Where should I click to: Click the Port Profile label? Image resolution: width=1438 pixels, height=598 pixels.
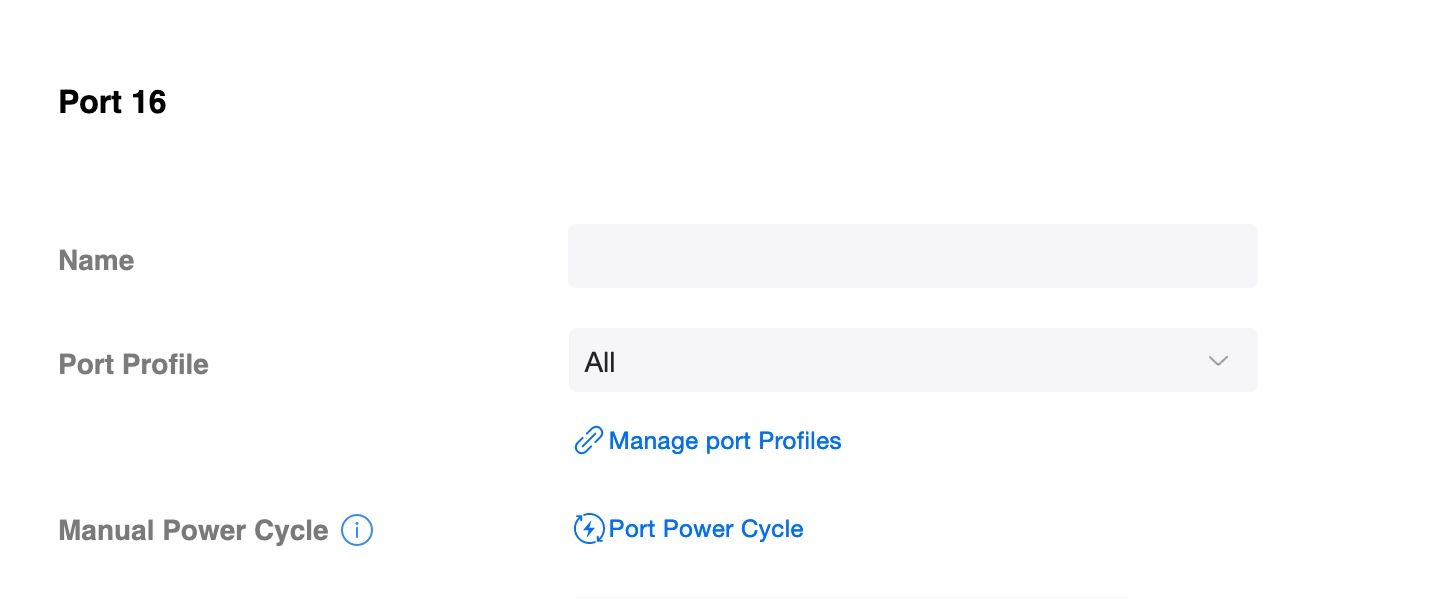pos(134,364)
